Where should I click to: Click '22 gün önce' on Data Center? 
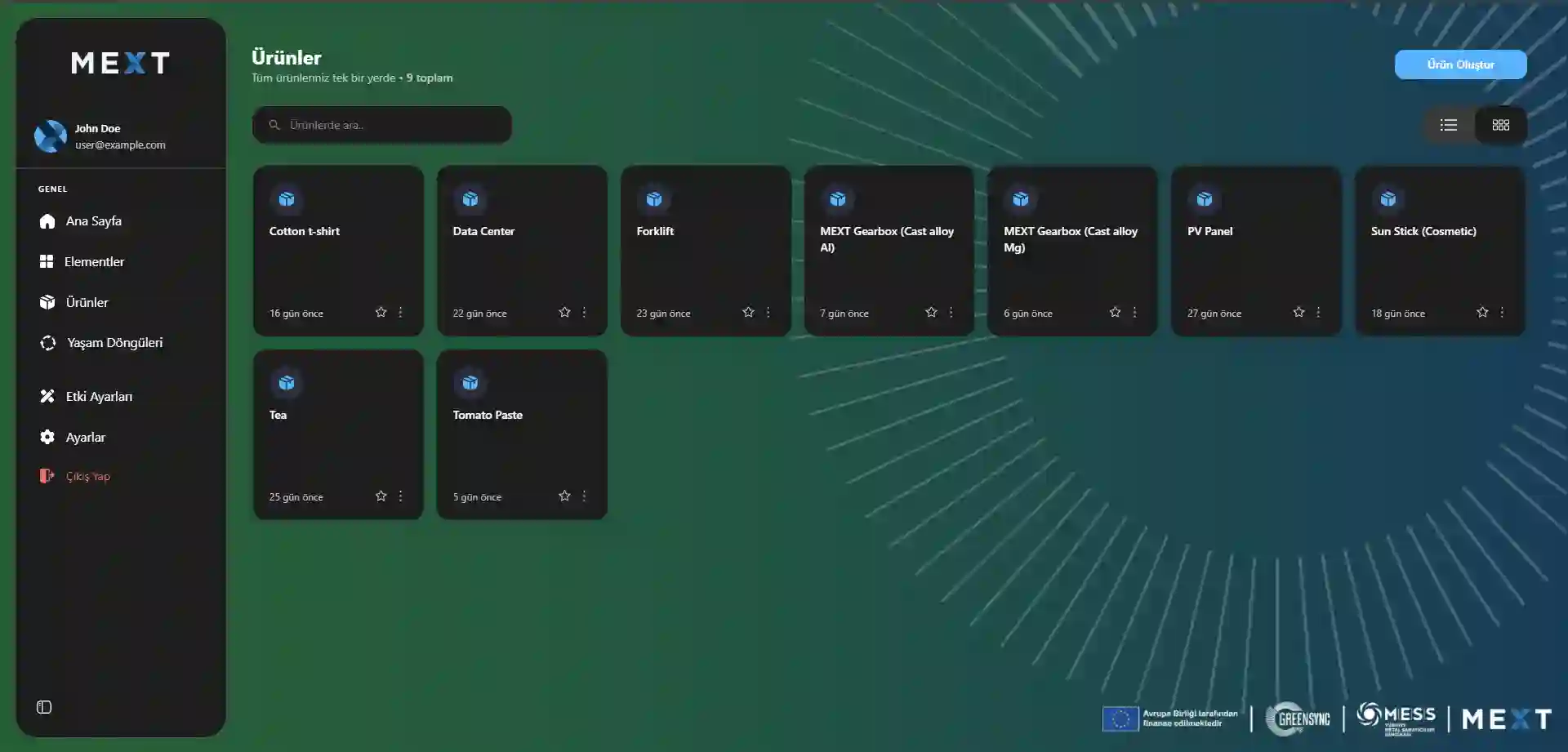(x=480, y=314)
